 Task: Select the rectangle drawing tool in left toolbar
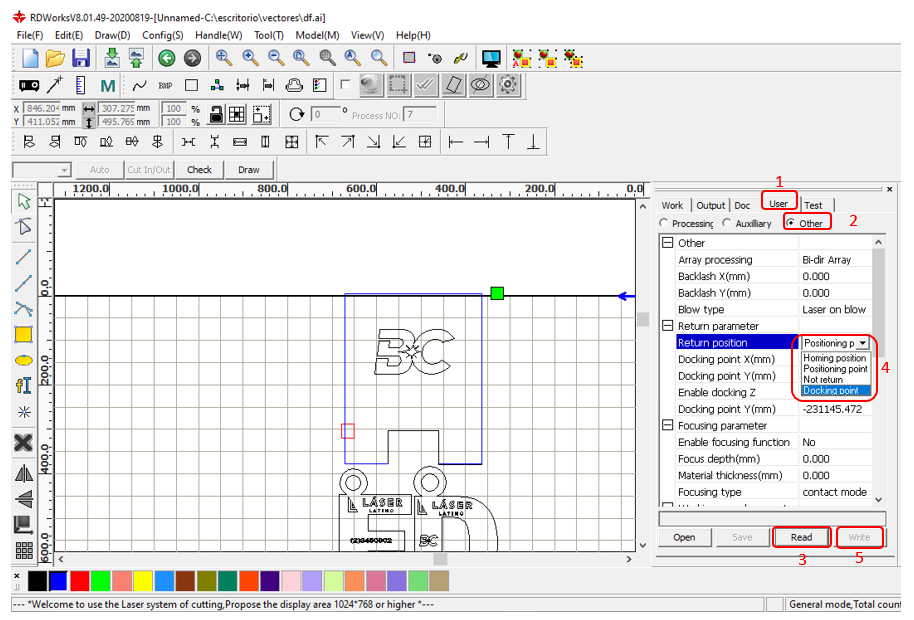(x=23, y=334)
